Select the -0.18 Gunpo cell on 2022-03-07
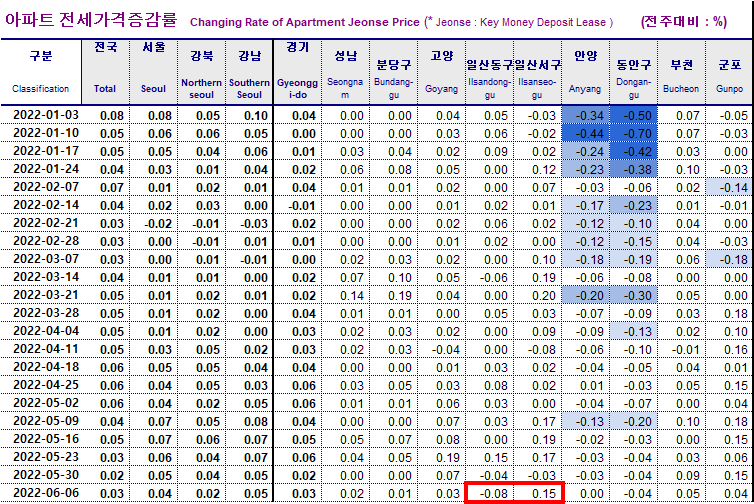This screenshot has height=504, width=754. (729, 259)
